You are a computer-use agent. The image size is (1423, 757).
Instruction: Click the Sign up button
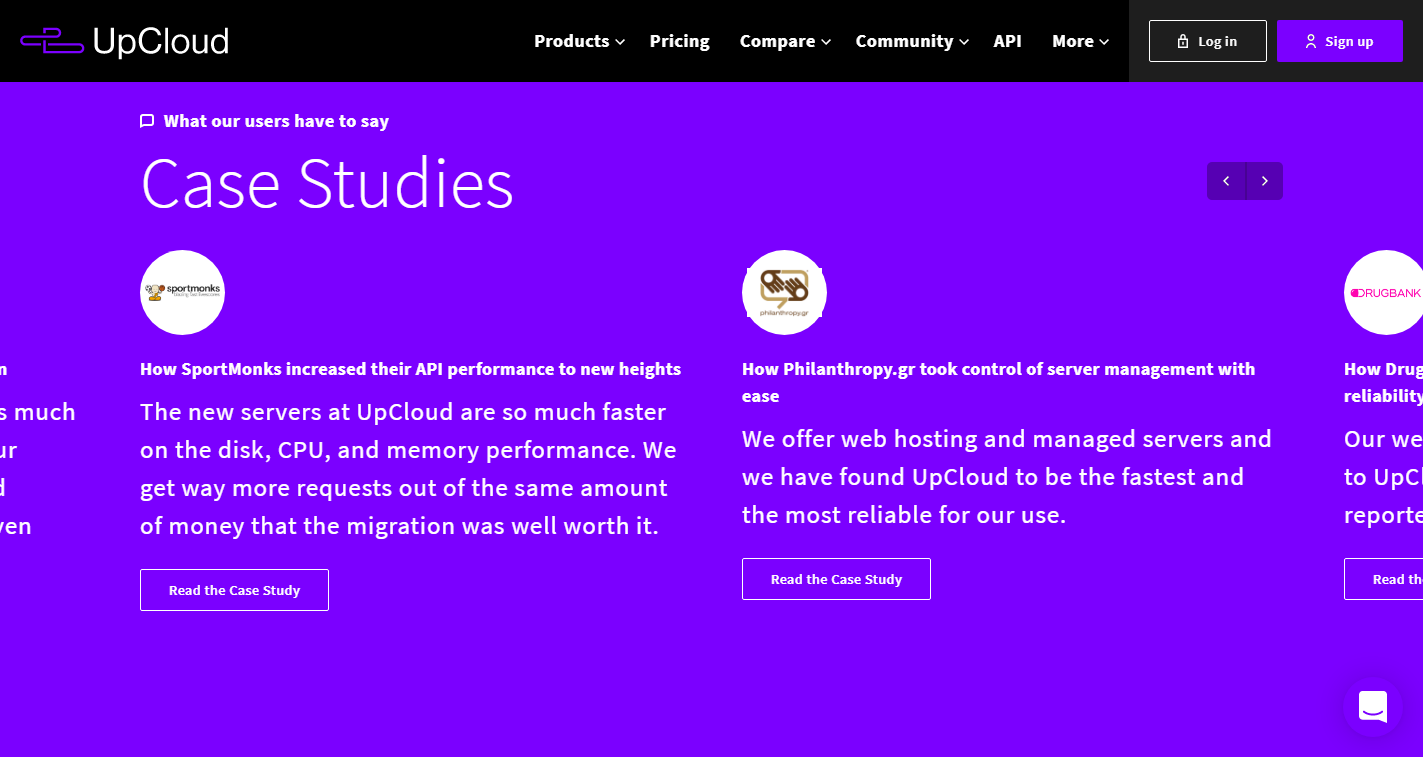tap(1339, 41)
